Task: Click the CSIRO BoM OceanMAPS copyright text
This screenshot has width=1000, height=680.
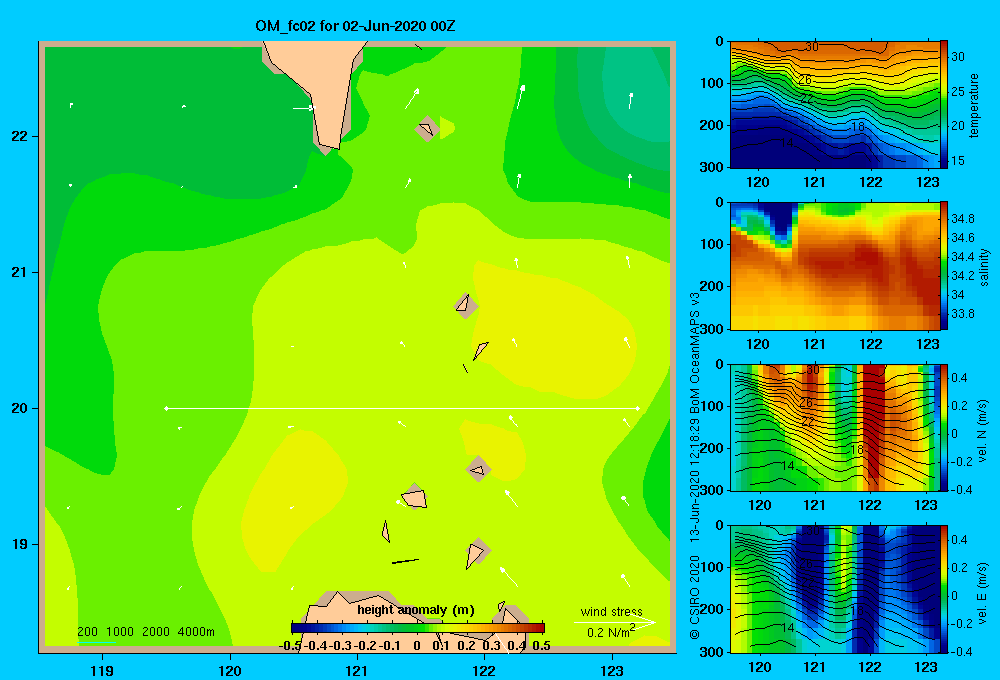Action: (x=695, y=466)
